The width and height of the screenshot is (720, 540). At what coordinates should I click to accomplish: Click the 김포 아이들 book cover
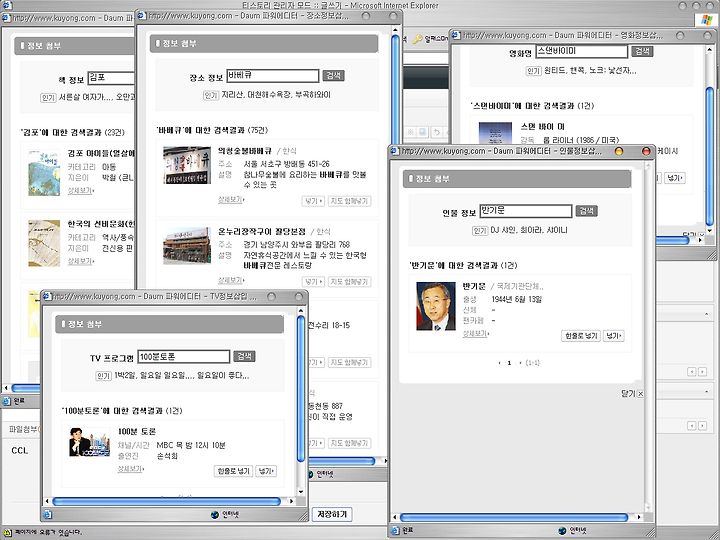(x=44, y=173)
